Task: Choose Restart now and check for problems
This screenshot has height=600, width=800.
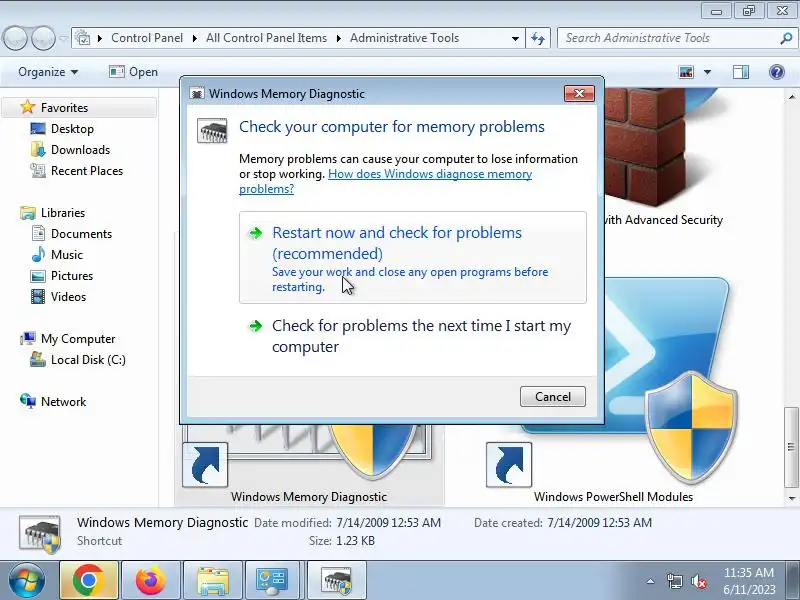Action: pos(412,258)
